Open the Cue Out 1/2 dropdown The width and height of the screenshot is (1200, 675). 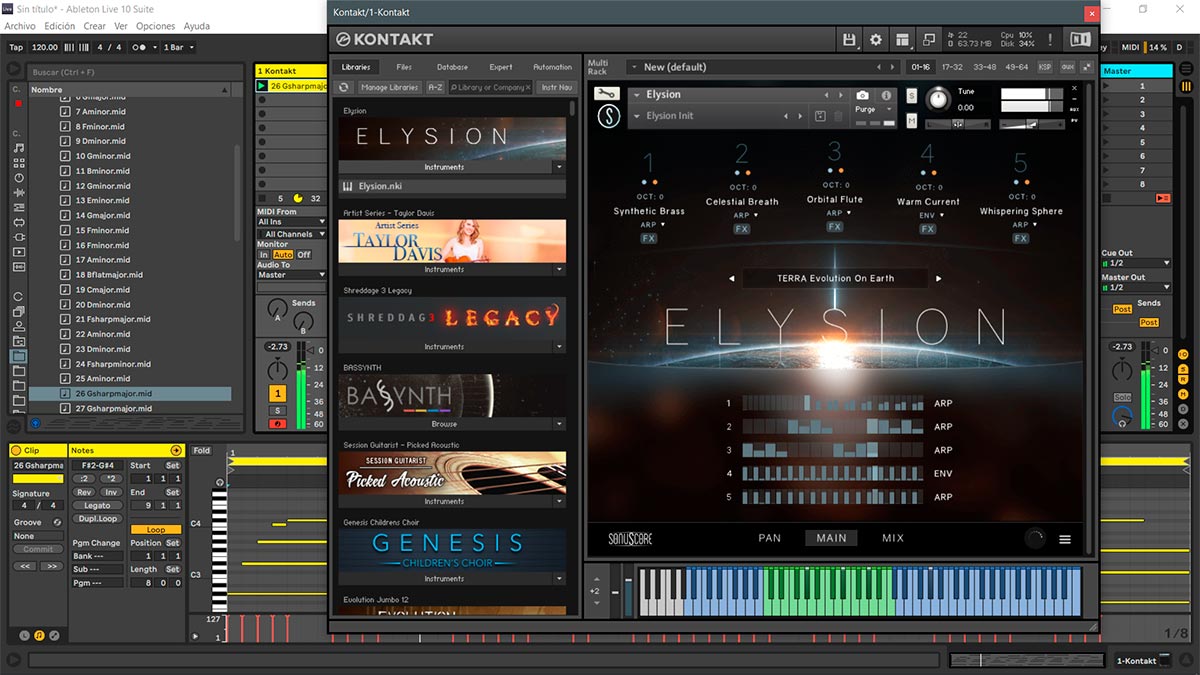[1135, 263]
